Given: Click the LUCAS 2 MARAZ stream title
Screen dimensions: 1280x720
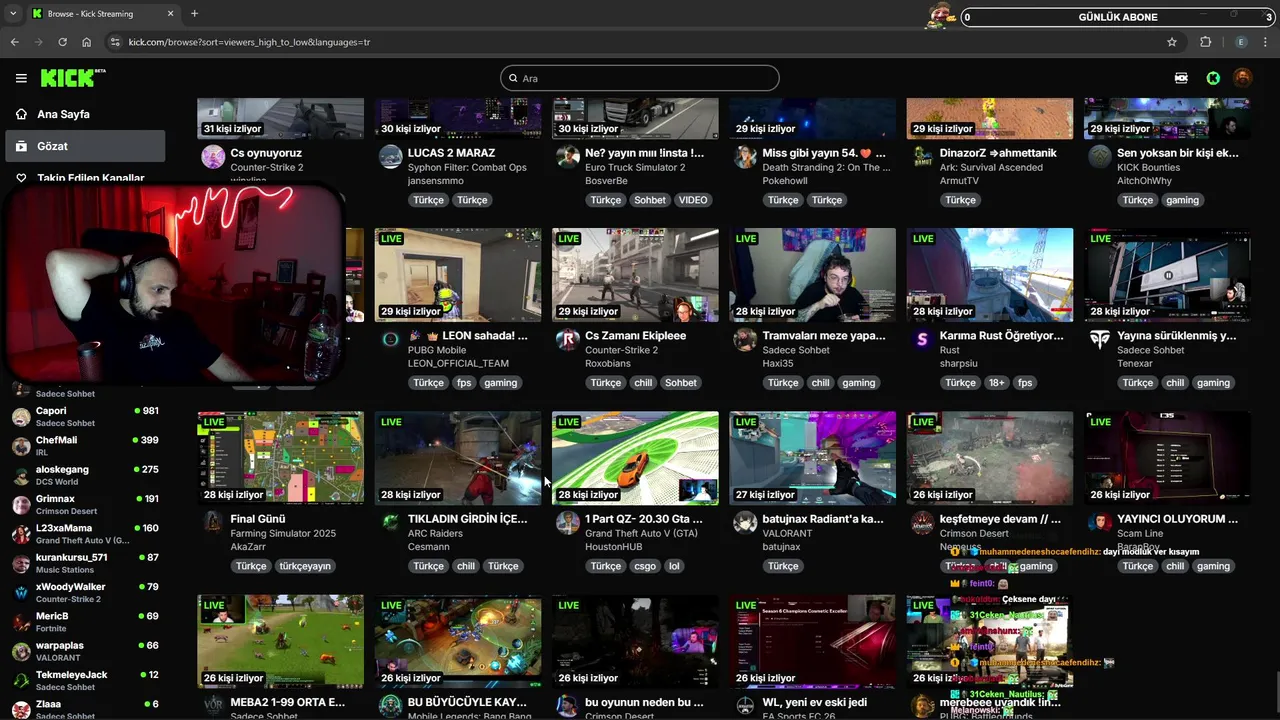Looking at the screenshot, I should pyautogui.click(x=452, y=153).
